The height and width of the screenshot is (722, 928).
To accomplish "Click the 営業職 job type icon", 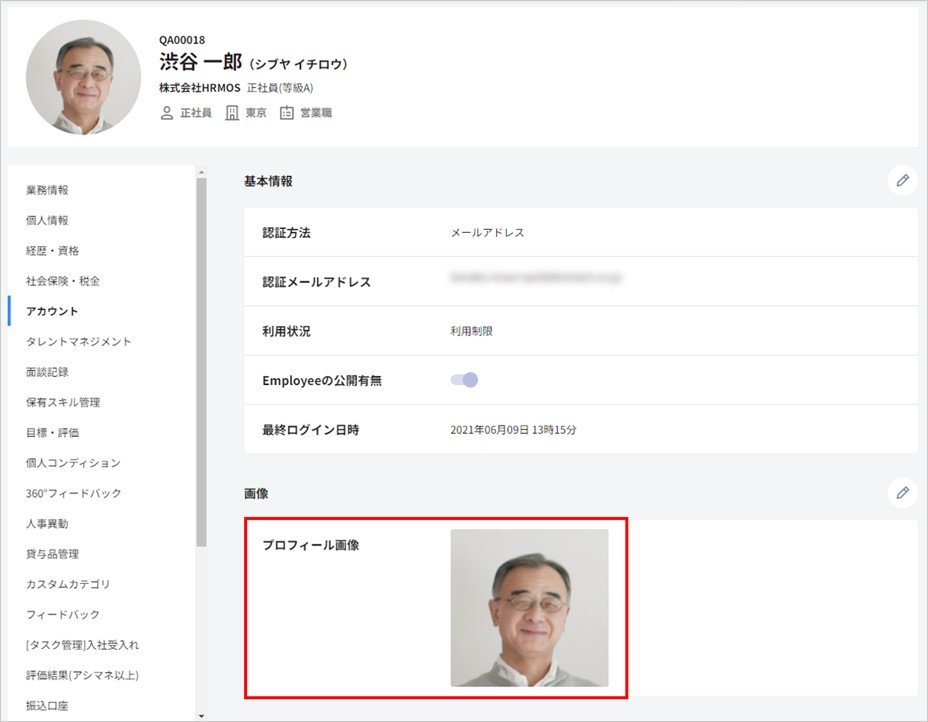I will point(287,113).
